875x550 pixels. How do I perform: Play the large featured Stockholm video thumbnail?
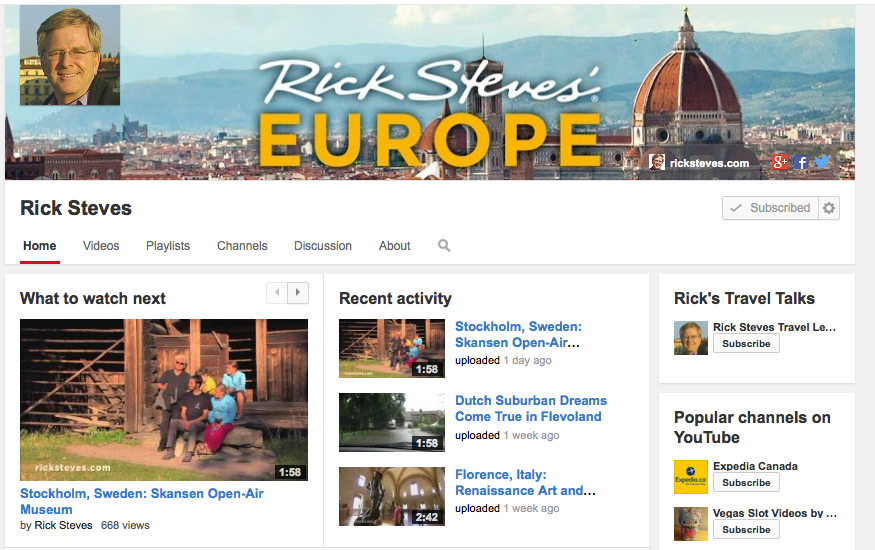(x=164, y=400)
